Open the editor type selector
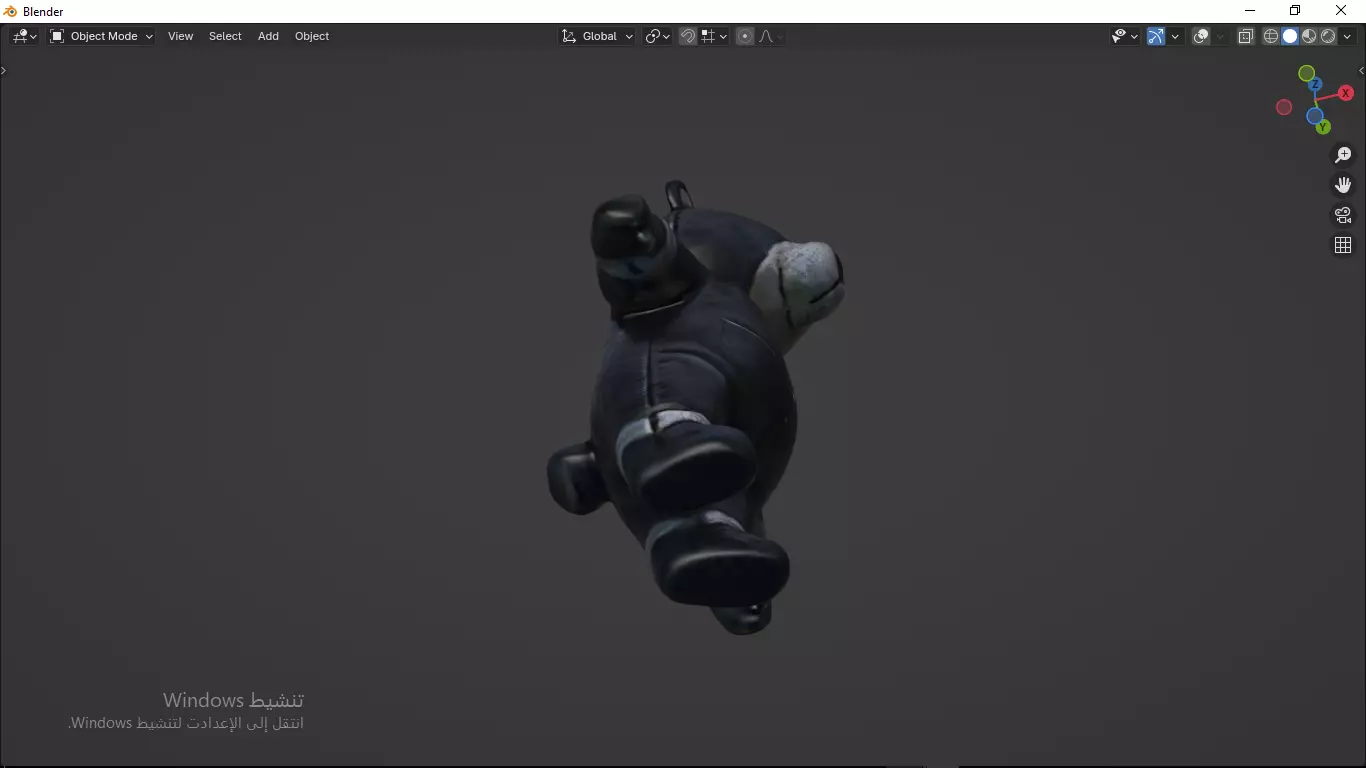1366x768 pixels. (24, 36)
